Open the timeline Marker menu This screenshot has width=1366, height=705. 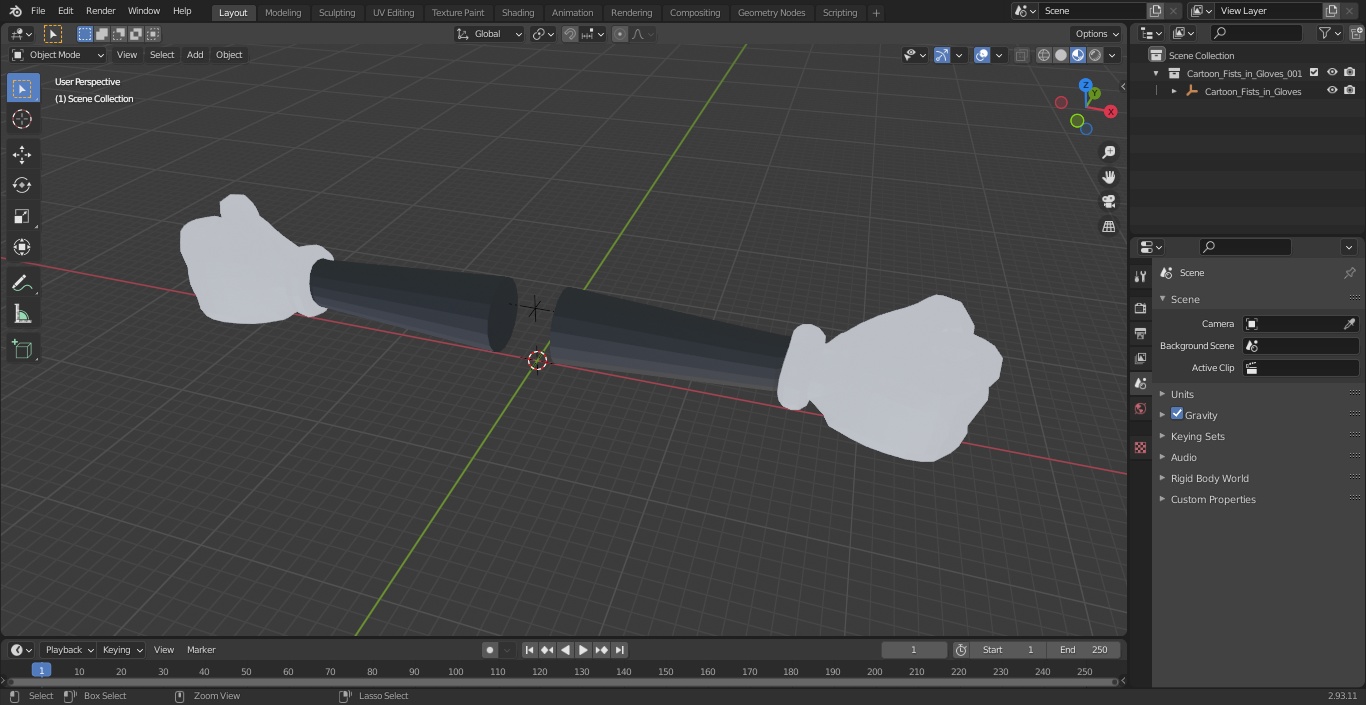pyautogui.click(x=201, y=650)
